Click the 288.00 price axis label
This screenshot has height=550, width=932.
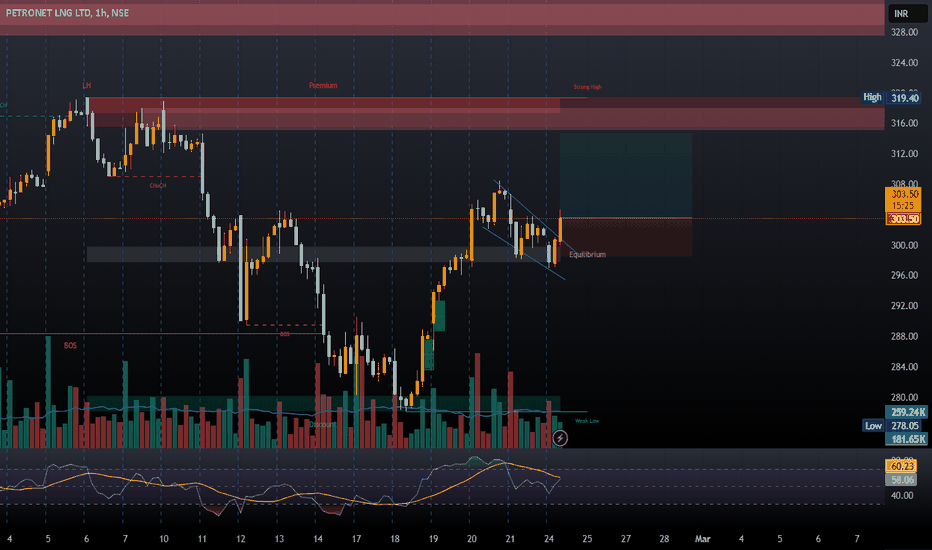click(x=904, y=337)
